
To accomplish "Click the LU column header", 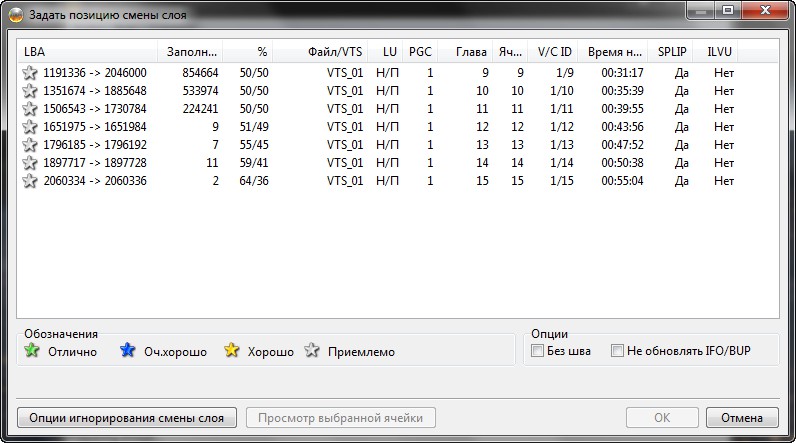I will click(385, 52).
